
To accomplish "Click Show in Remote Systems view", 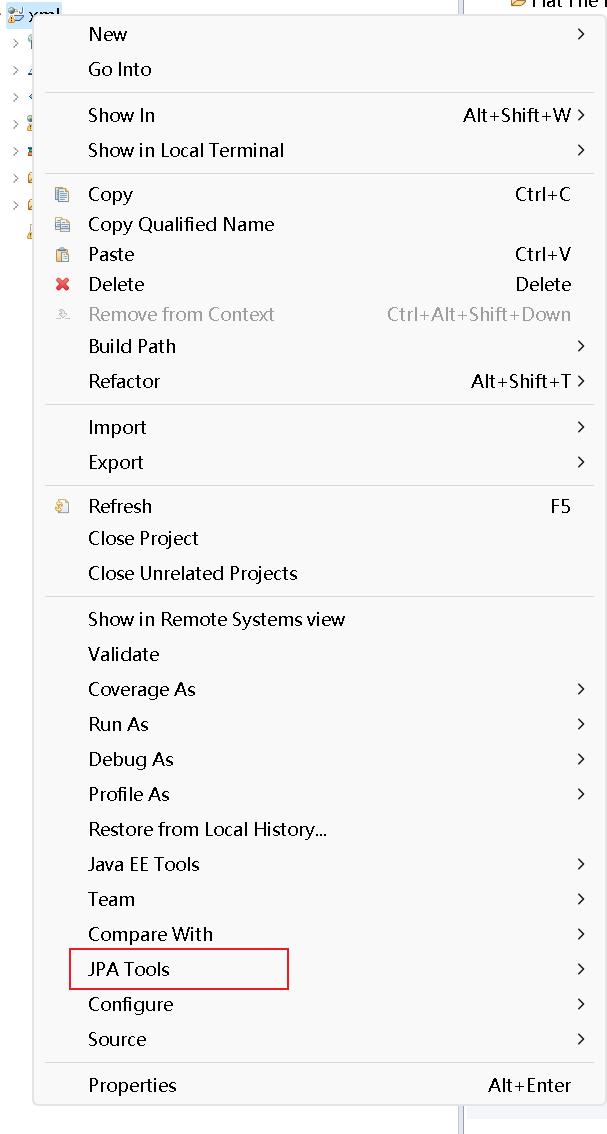I will (216, 620).
